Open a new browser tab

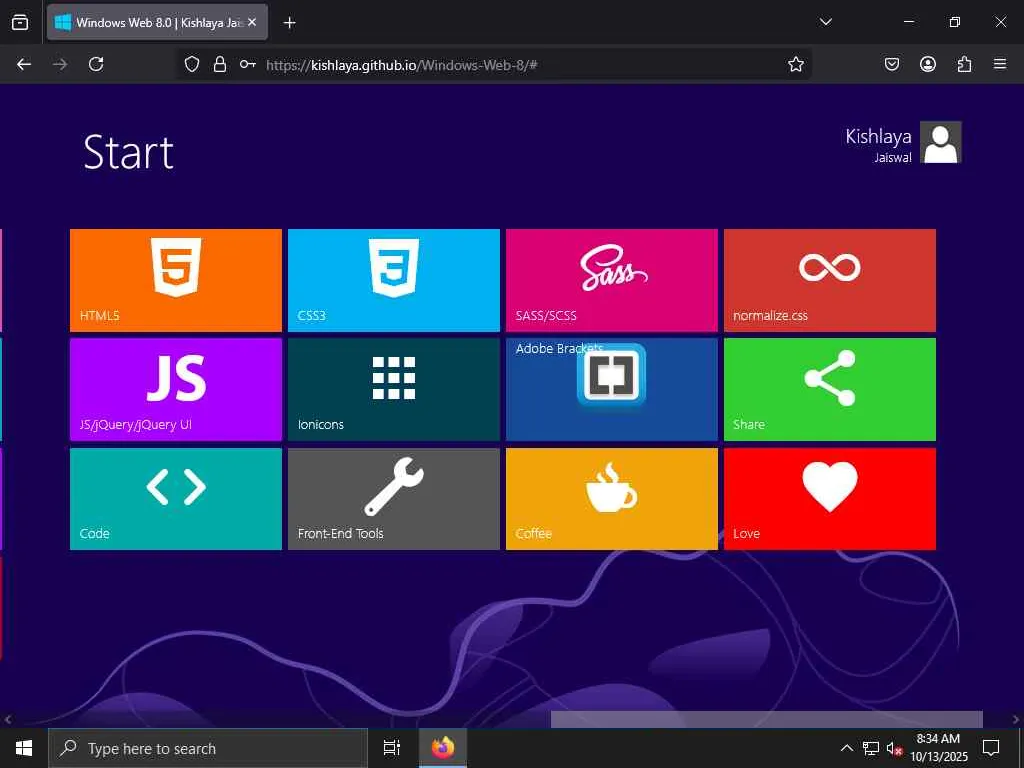(x=289, y=23)
